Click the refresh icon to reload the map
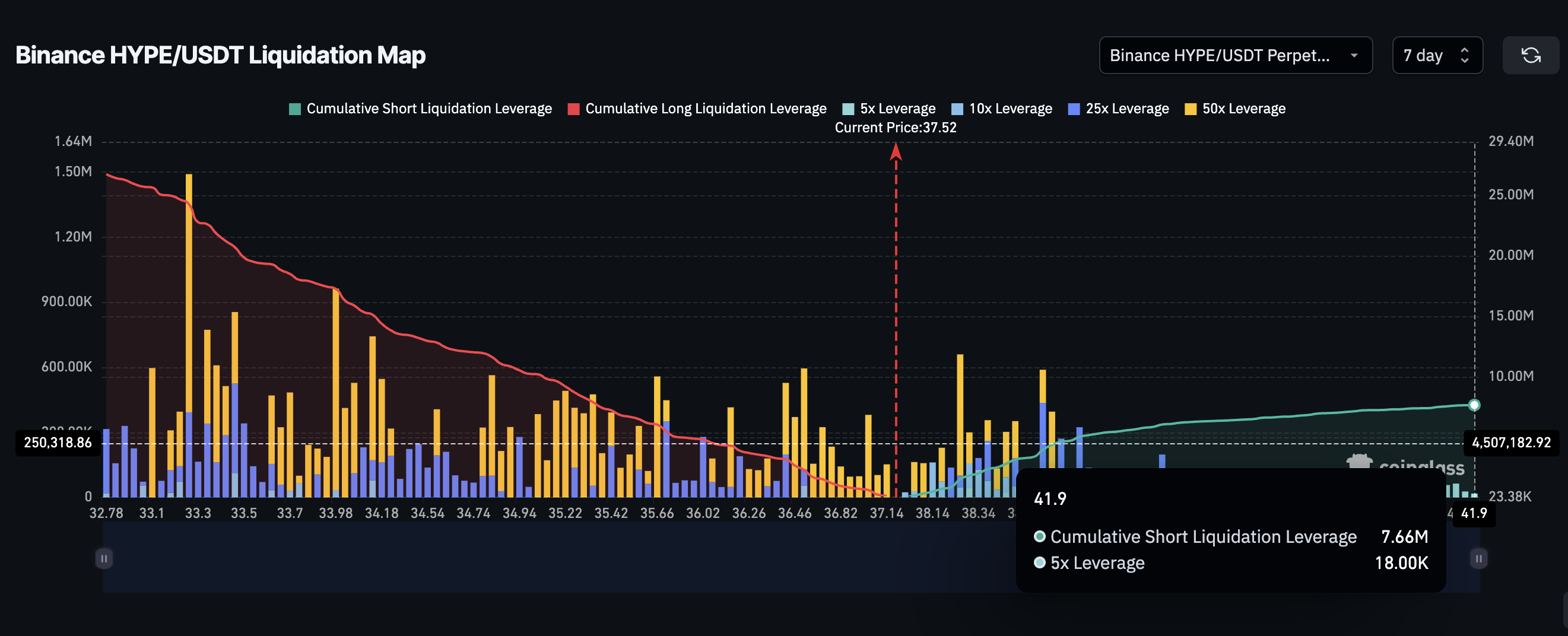Screen dimensions: 1568x636 click(x=1531, y=55)
